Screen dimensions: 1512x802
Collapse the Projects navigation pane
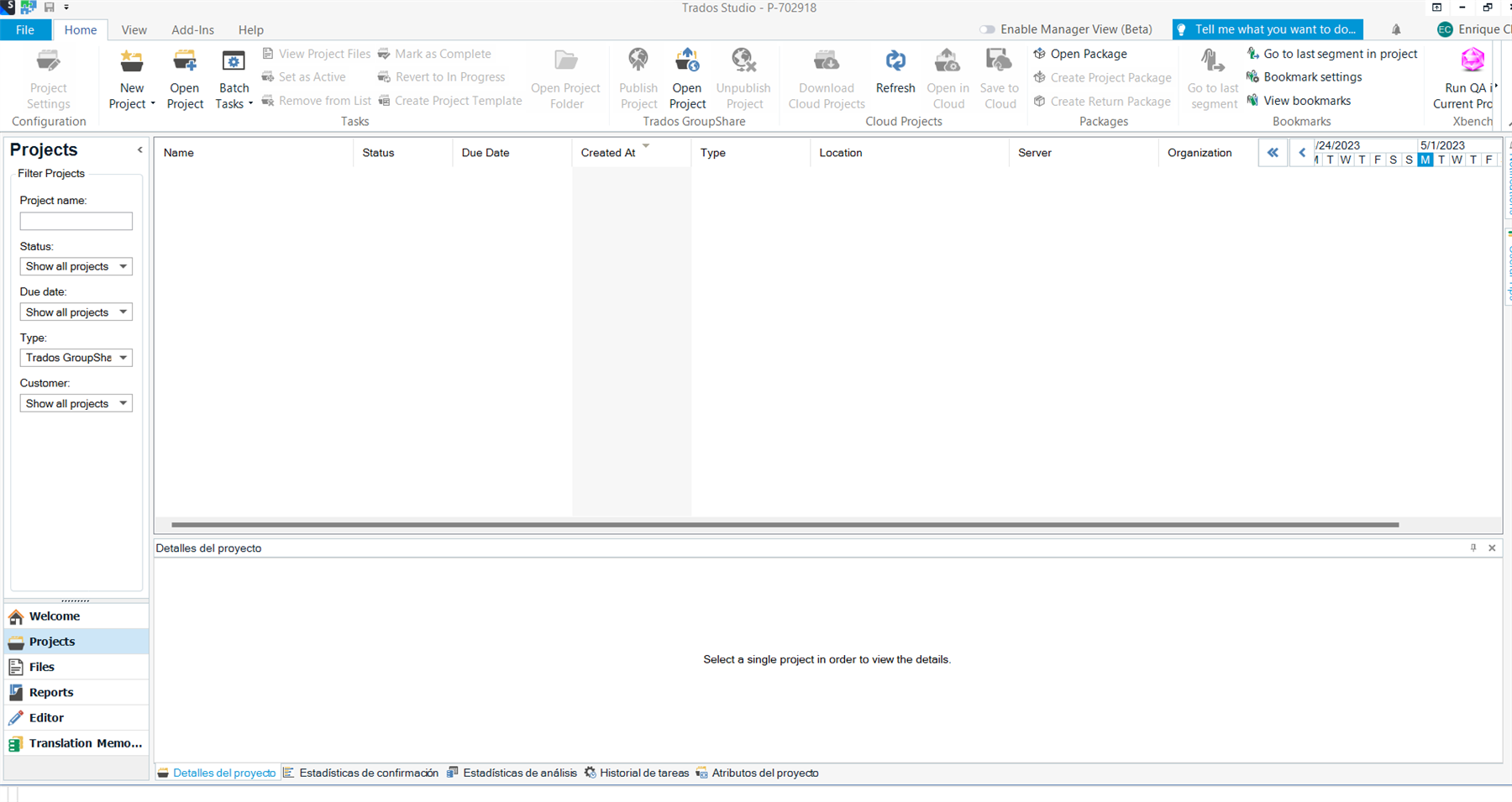click(x=140, y=149)
